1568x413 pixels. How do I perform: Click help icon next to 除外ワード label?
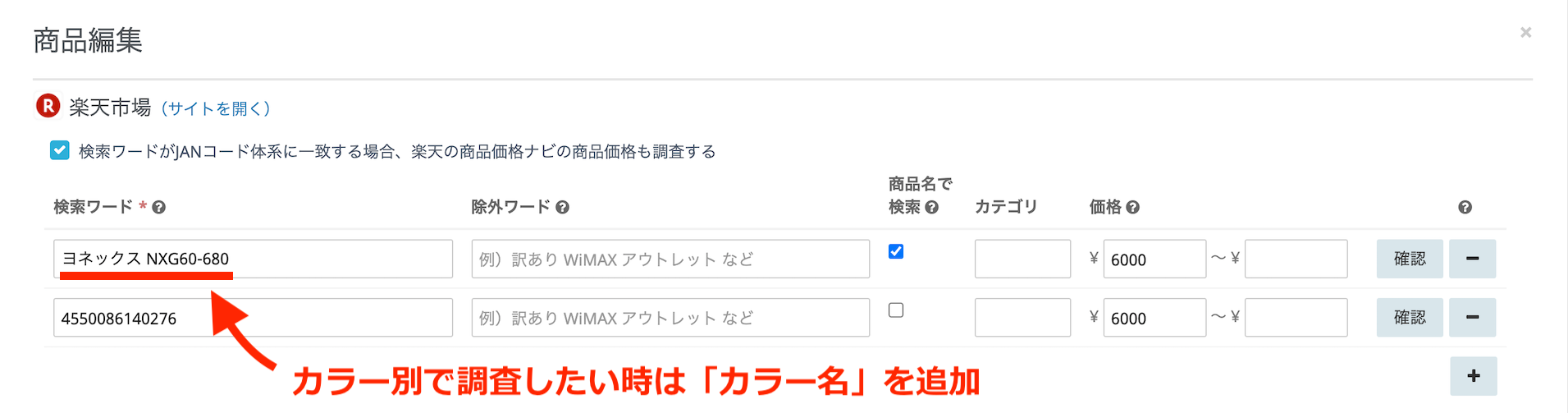coord(562,208)
